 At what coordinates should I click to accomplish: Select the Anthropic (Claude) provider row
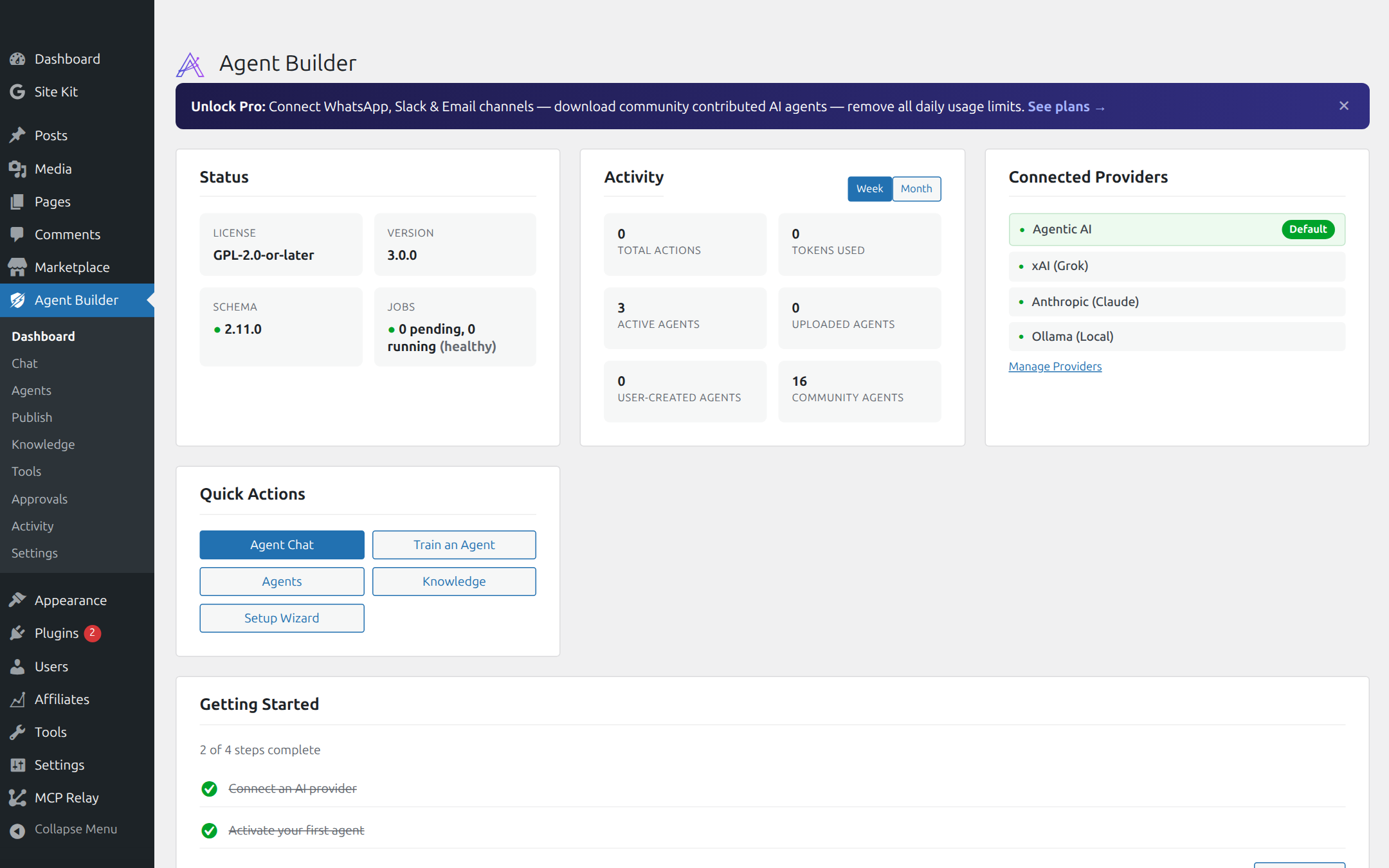click(x=1177, y=302)
